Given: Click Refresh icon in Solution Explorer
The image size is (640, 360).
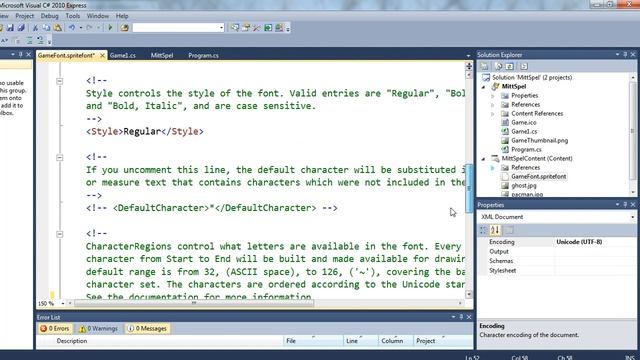Looking at the screenshot, I should (510, 66).
